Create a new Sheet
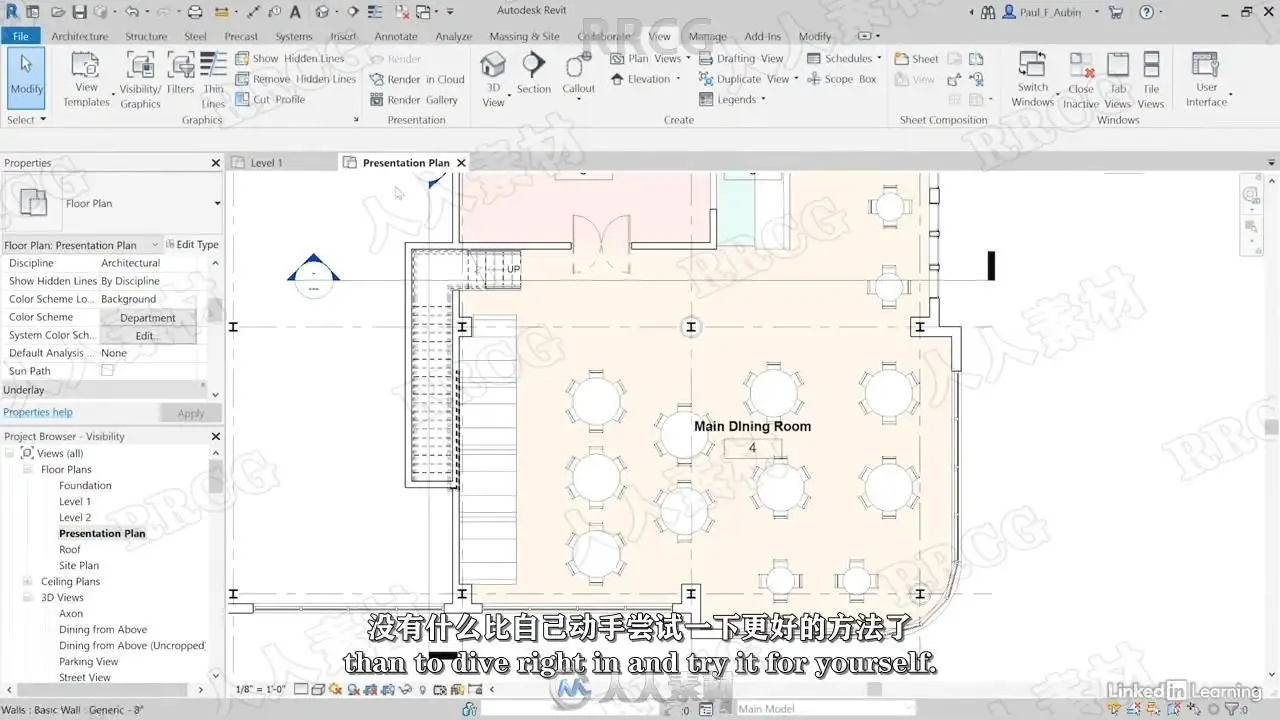The width and height of the screenshot is (1280, 720). pos(917,58)
